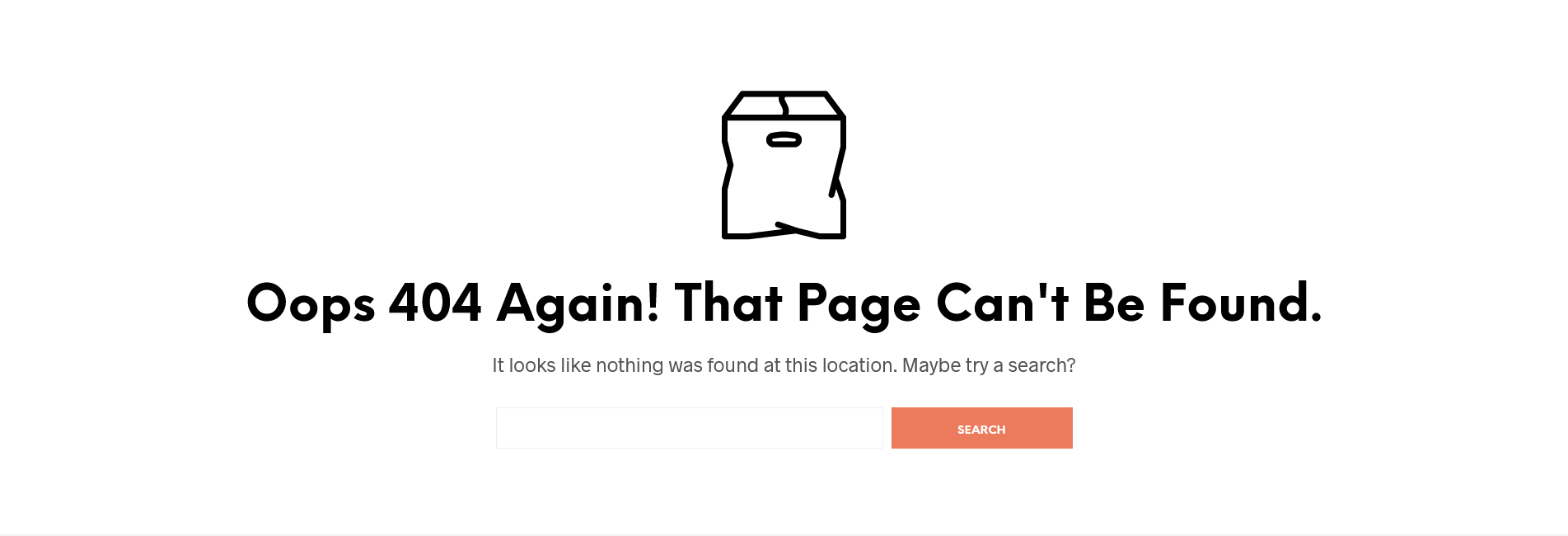The width and height of the screenshot is (1568, 536).
Task: Click the word 'Again!' in the heading
Action: [578, 307]
